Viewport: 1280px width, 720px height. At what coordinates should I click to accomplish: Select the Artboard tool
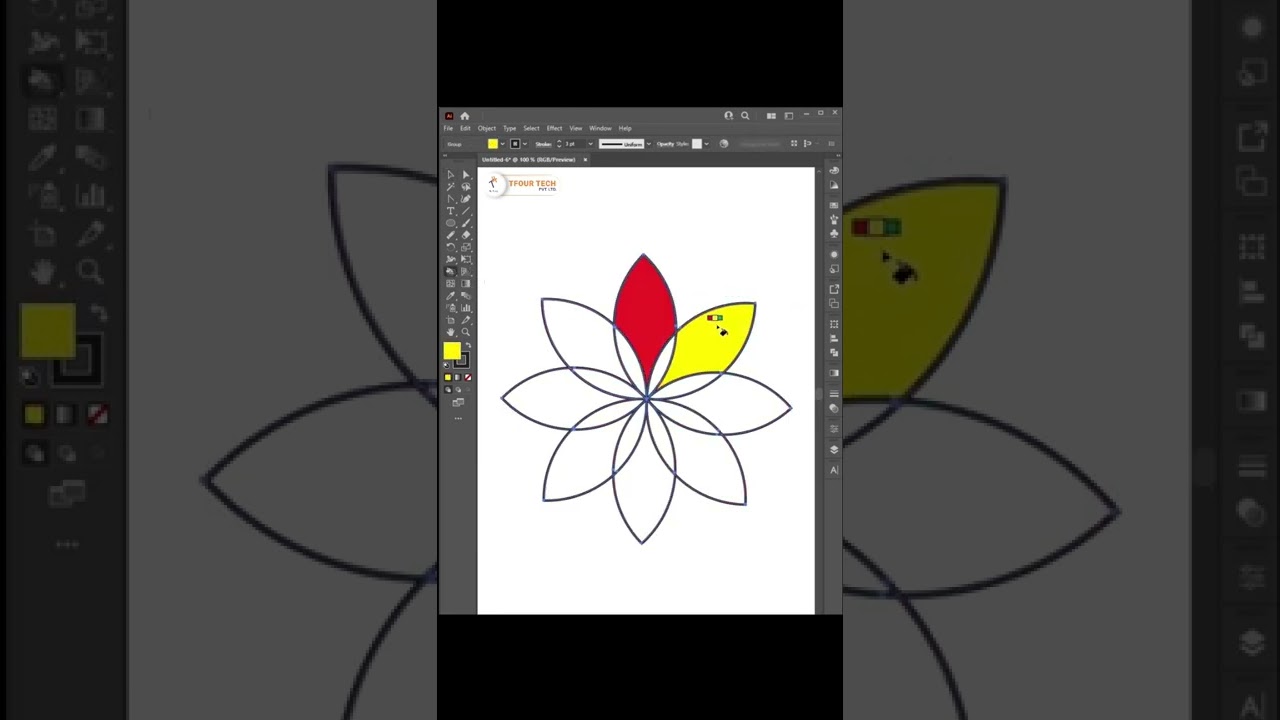(451, 320)
